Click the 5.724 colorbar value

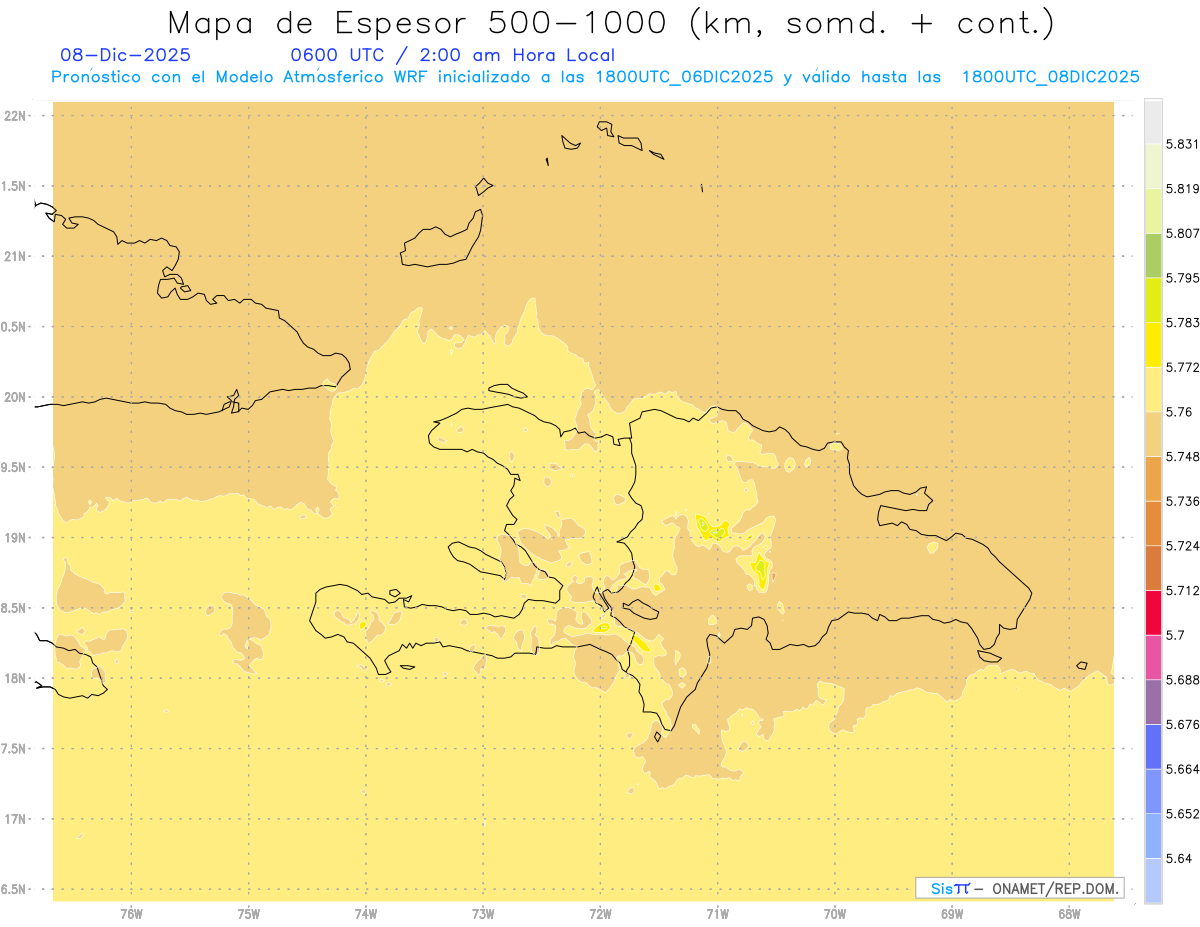tap(1183, 546)
